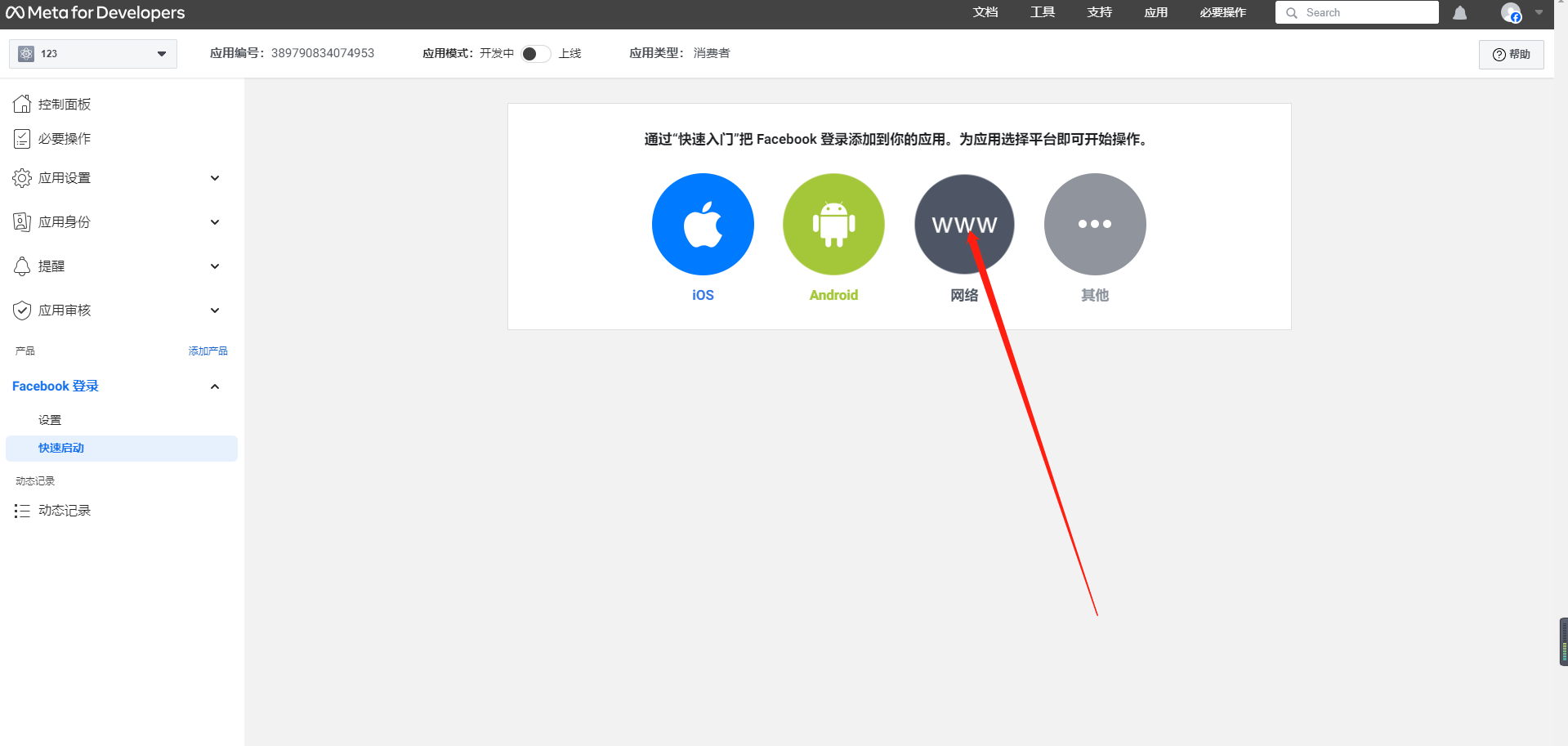Click the 应用设置 gear icon
This screenshot has height=746, width=1568.
pos(22,178)
